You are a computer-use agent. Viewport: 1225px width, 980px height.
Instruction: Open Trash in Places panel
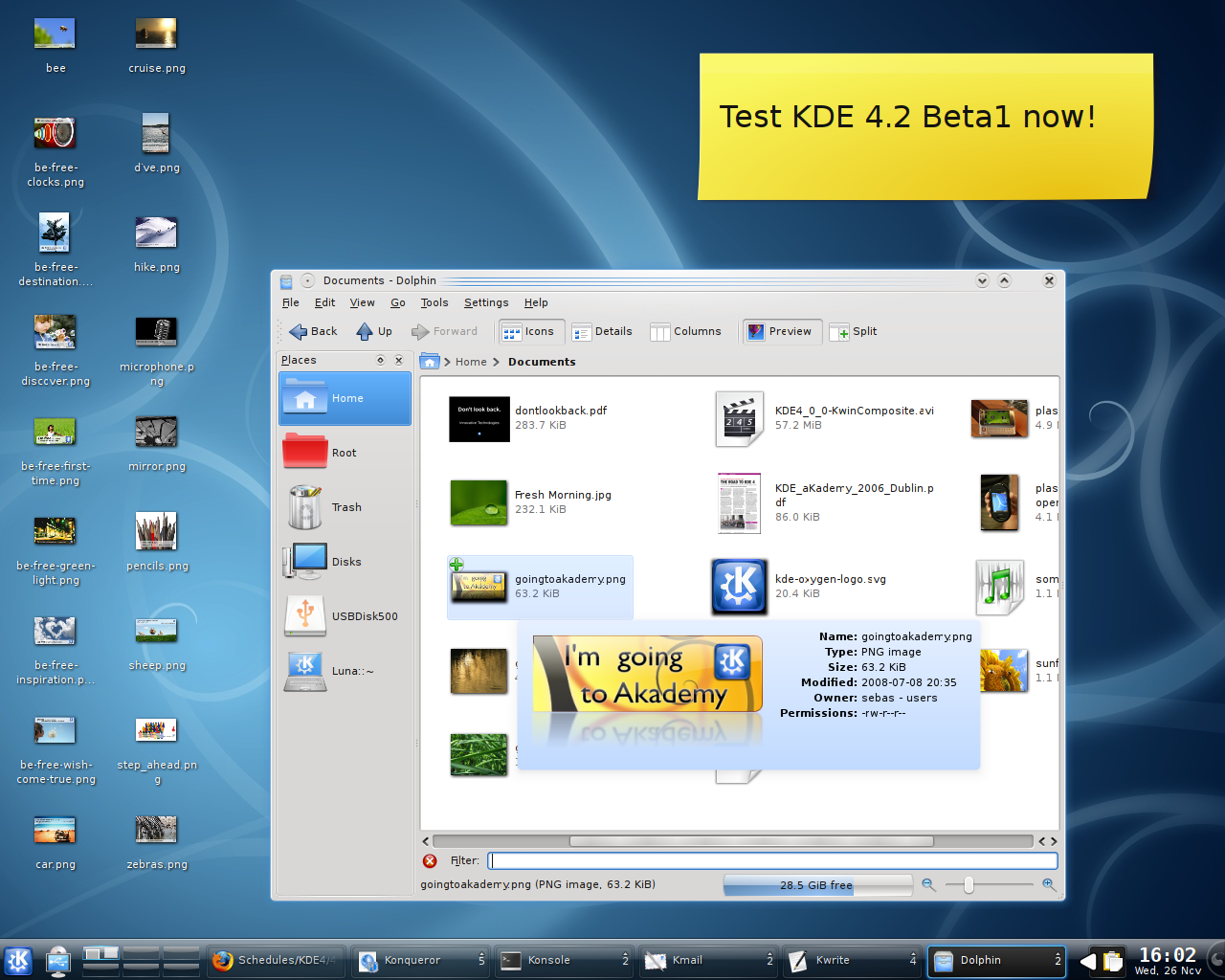tap(345, 507)
